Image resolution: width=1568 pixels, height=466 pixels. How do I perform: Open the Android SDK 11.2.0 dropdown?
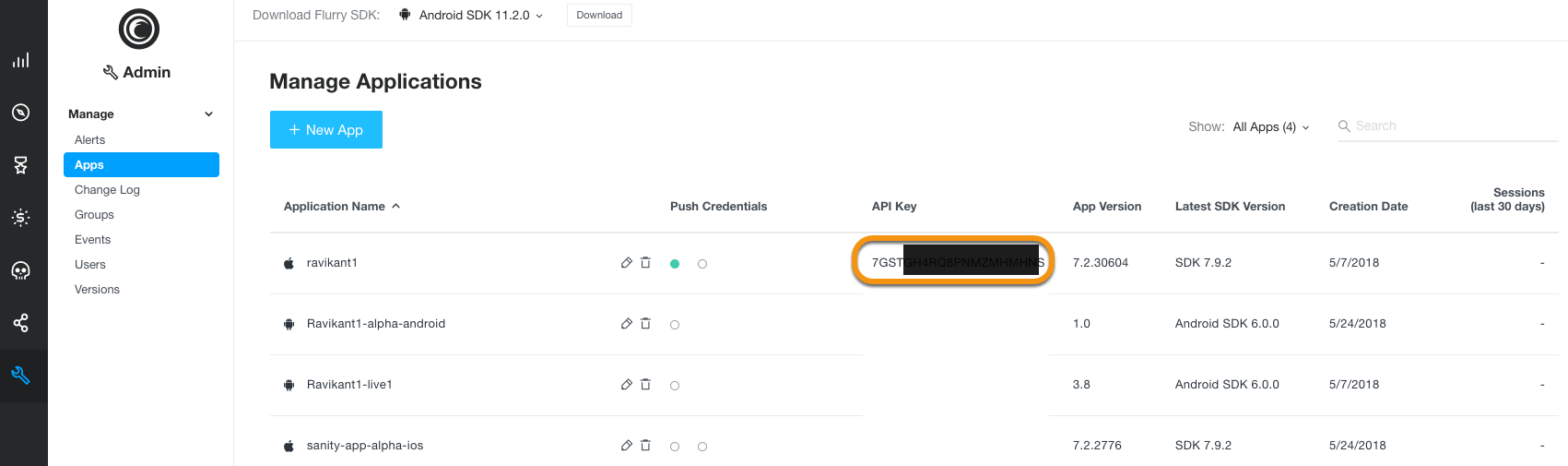tap(471, 15)
